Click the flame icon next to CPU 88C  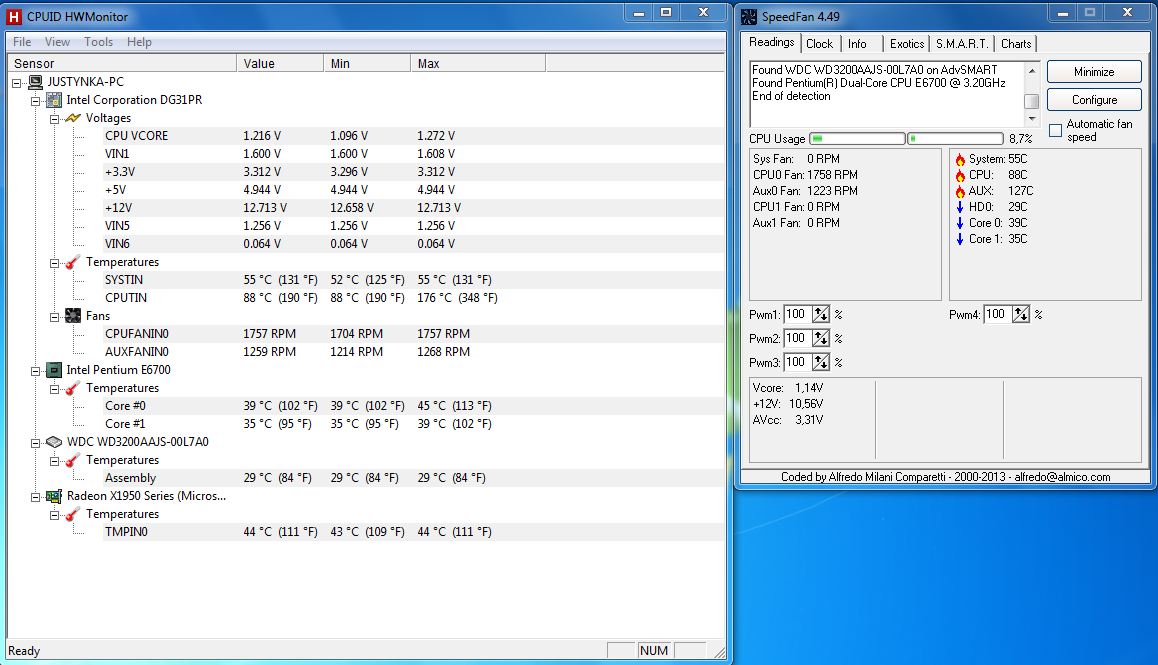pyautogui.click(x=960, y=176)
